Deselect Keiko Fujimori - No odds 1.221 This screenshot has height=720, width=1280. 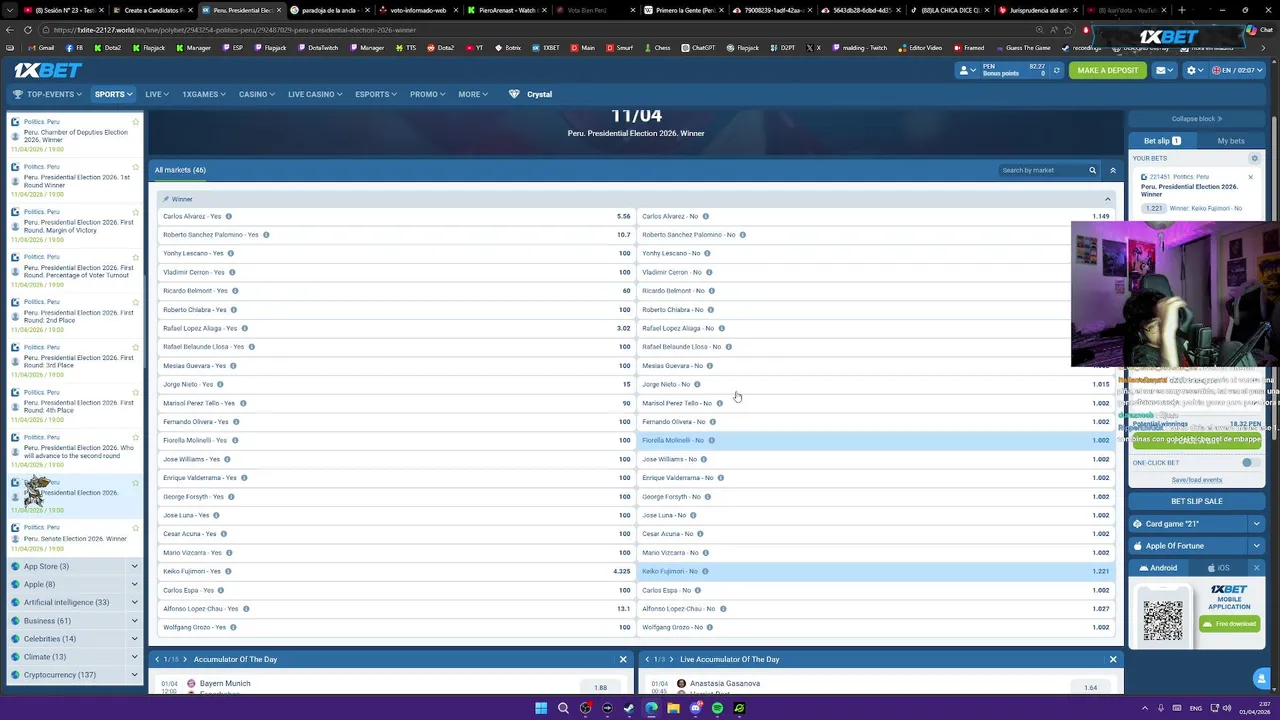click(x=875, y=571)
